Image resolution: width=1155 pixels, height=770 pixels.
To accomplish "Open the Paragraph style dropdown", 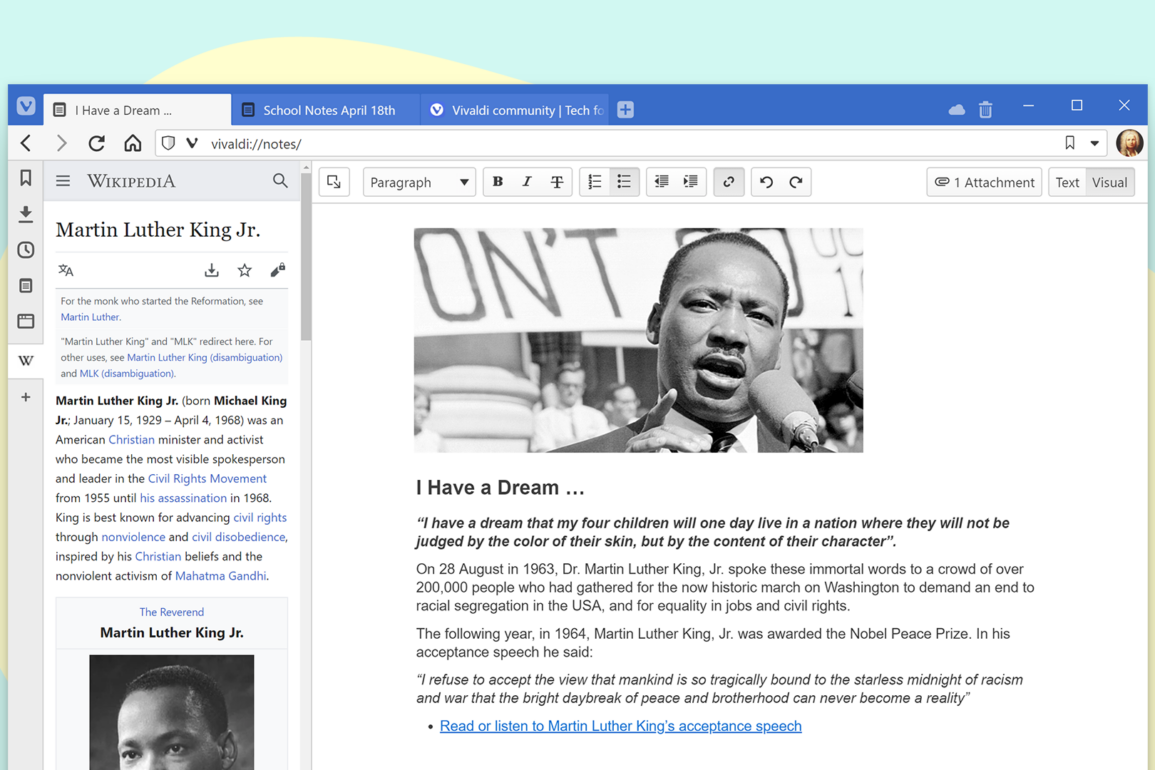I will (x=418, y=182).
